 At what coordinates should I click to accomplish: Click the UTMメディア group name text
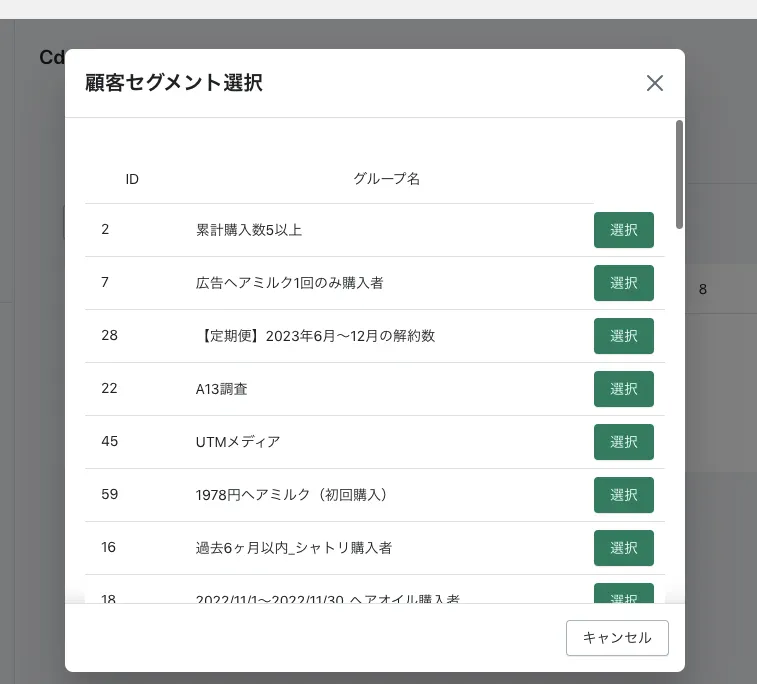tap(238, 442)
